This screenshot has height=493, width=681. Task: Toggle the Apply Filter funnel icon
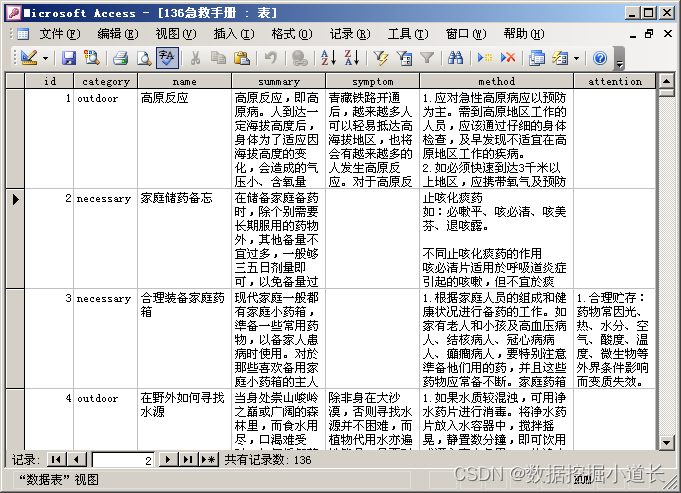tap(427, 58)
